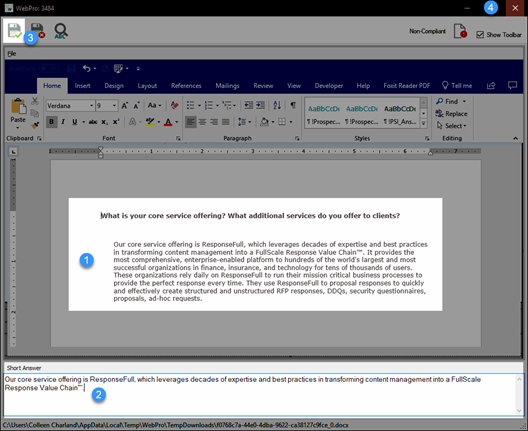This screenshot has height=431, width=528.
Task: Click the non-compliant document icon
Action: [460, 31]
